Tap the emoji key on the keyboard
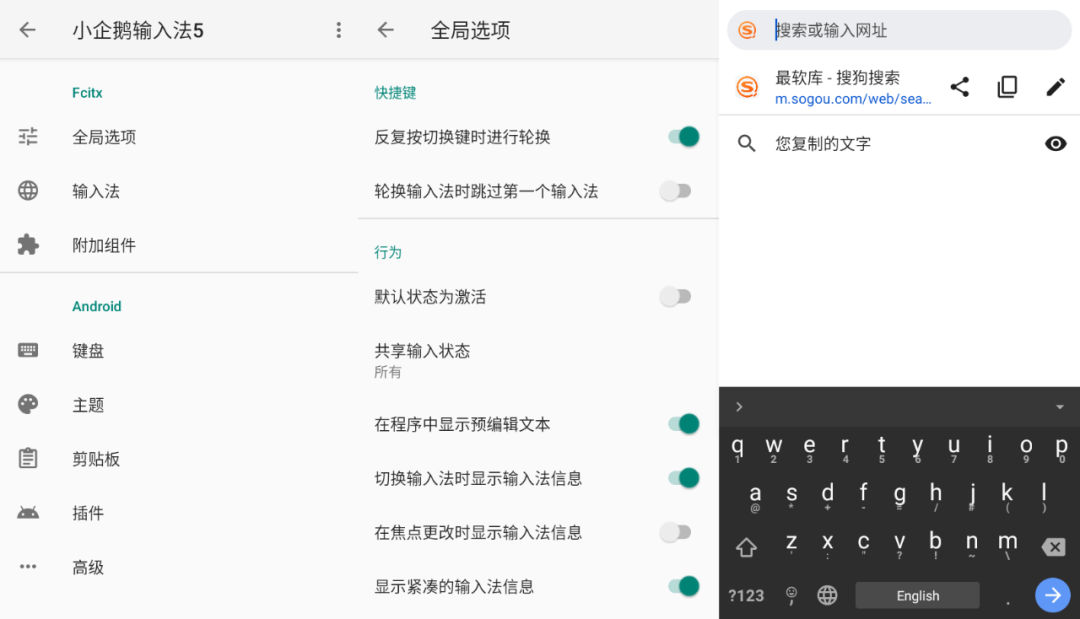The image size is (1080, 619). coord(791,595)
